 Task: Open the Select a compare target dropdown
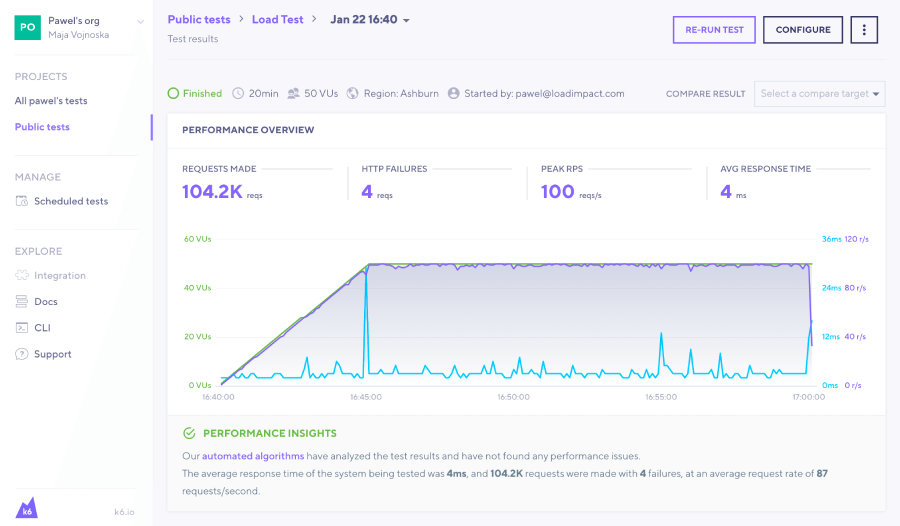[x=820, y=94]
